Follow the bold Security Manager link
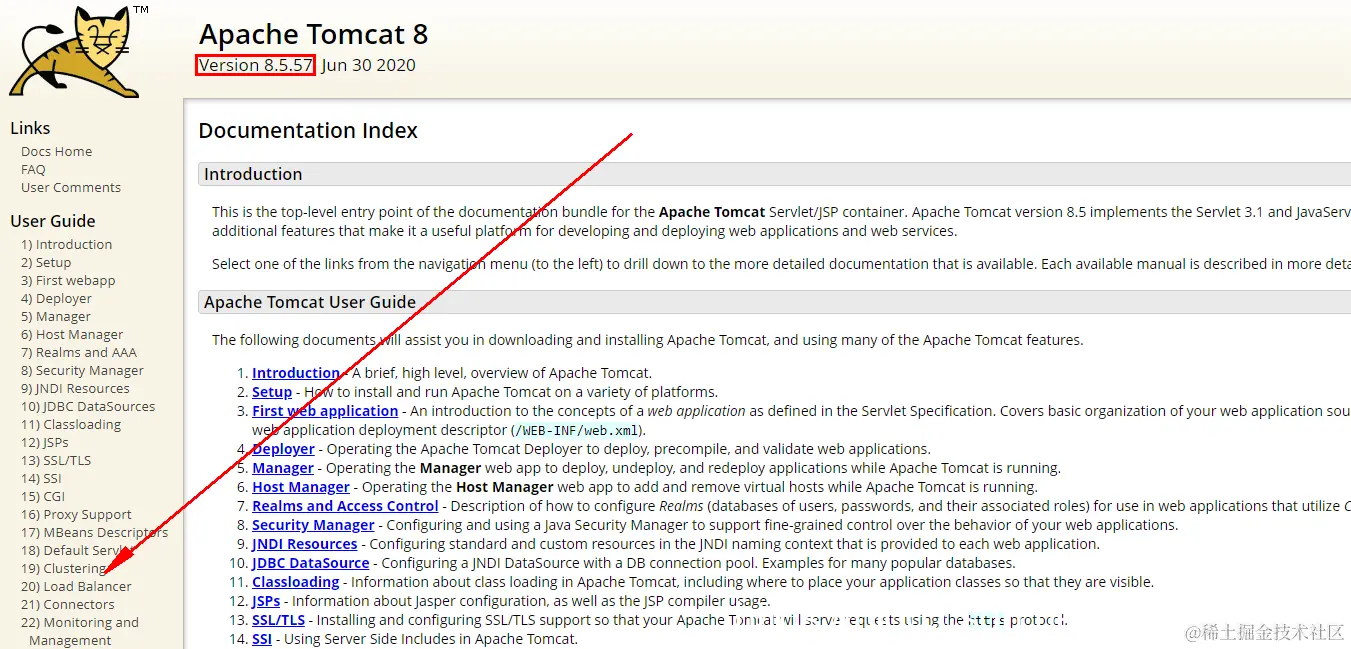1351x649 pixels. pyautogui.click(x=313, y=525)
